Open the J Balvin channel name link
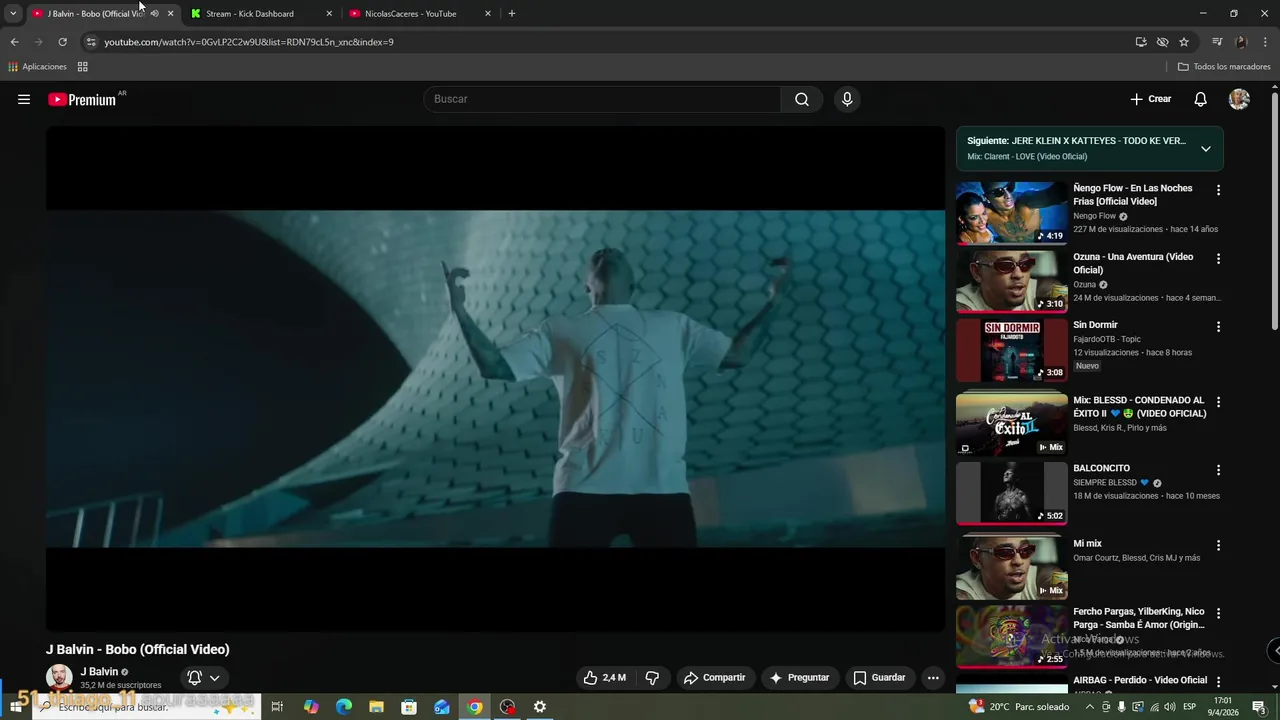The height and width of the screenshot is (720, 1280). point(99,672)
